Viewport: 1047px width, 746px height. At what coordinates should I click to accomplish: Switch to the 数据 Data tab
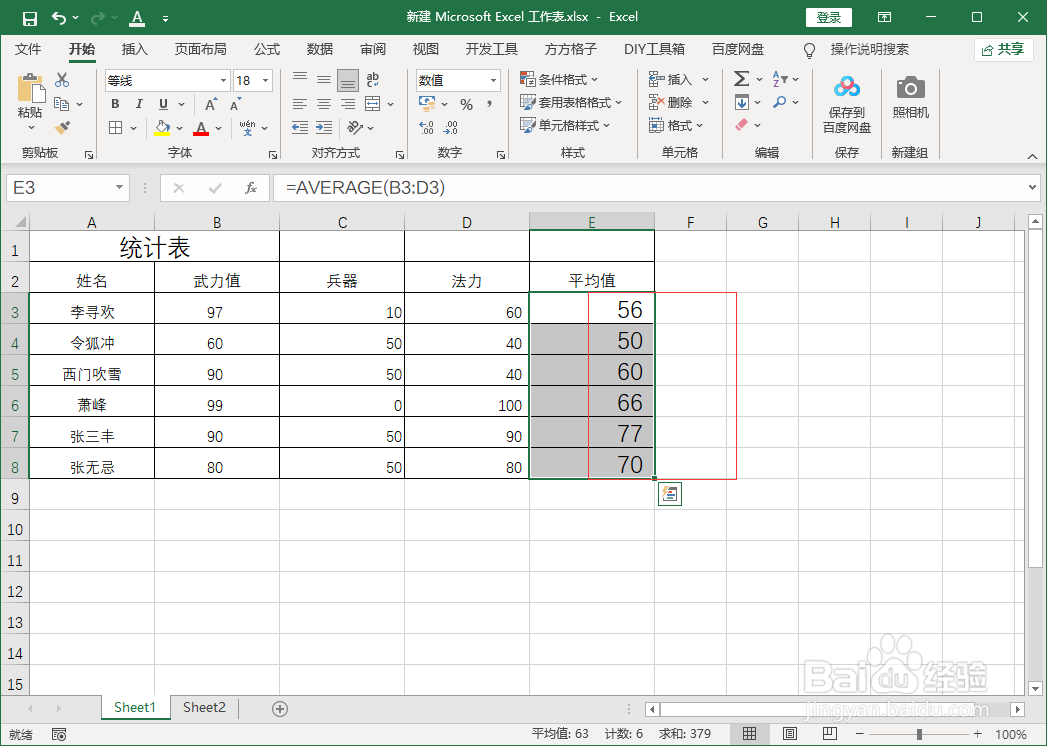tap(320, 49)
